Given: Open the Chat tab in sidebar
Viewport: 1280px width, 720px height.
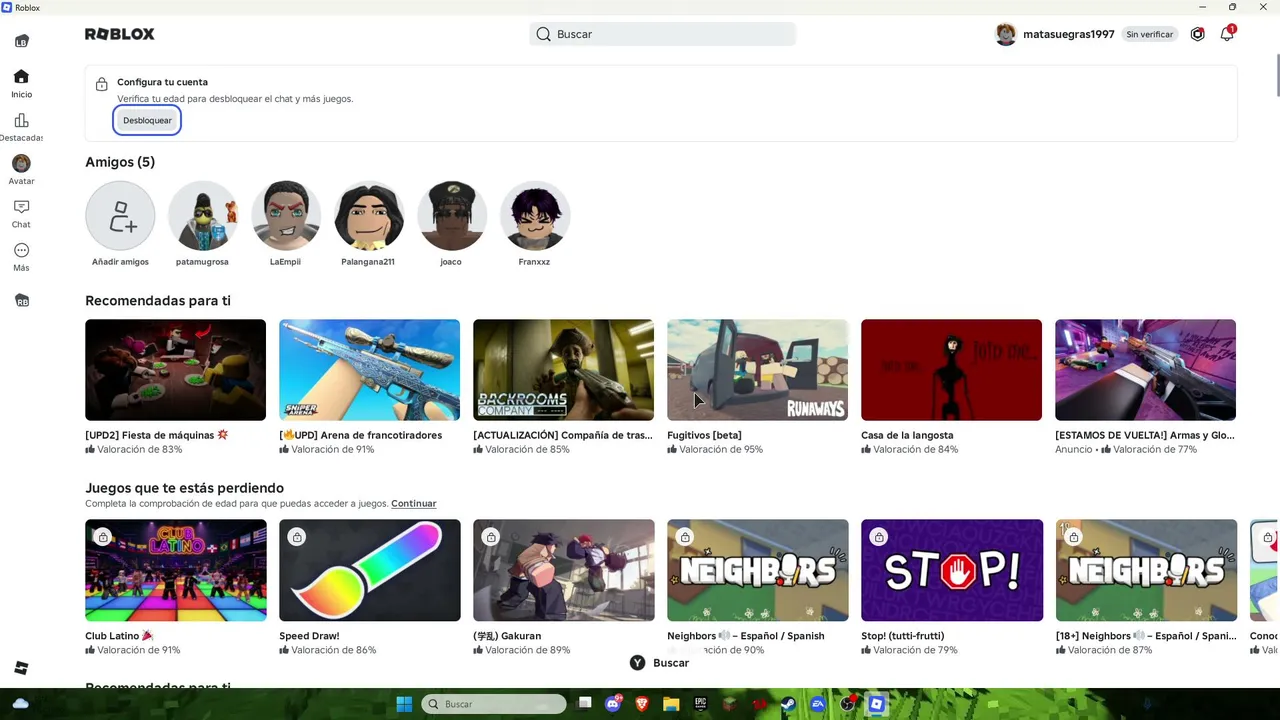Looking at the screenshot, I should point(21,213).
